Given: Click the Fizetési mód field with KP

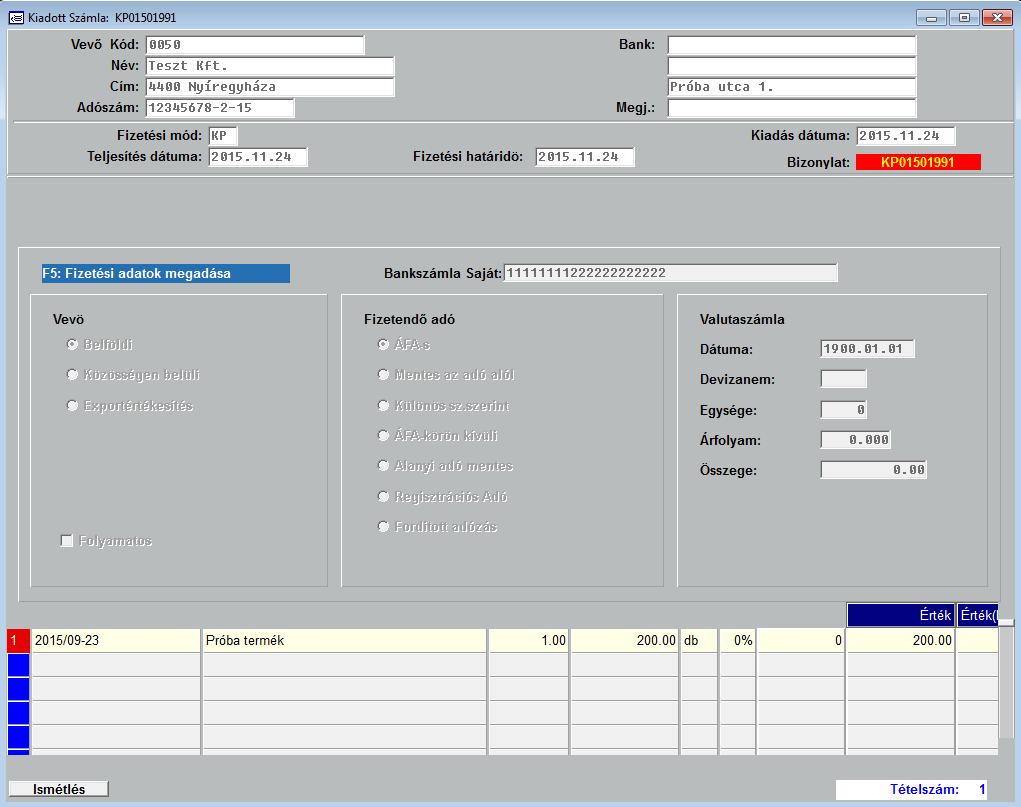Looking at the screenshot, I should (x=223, y=135).
